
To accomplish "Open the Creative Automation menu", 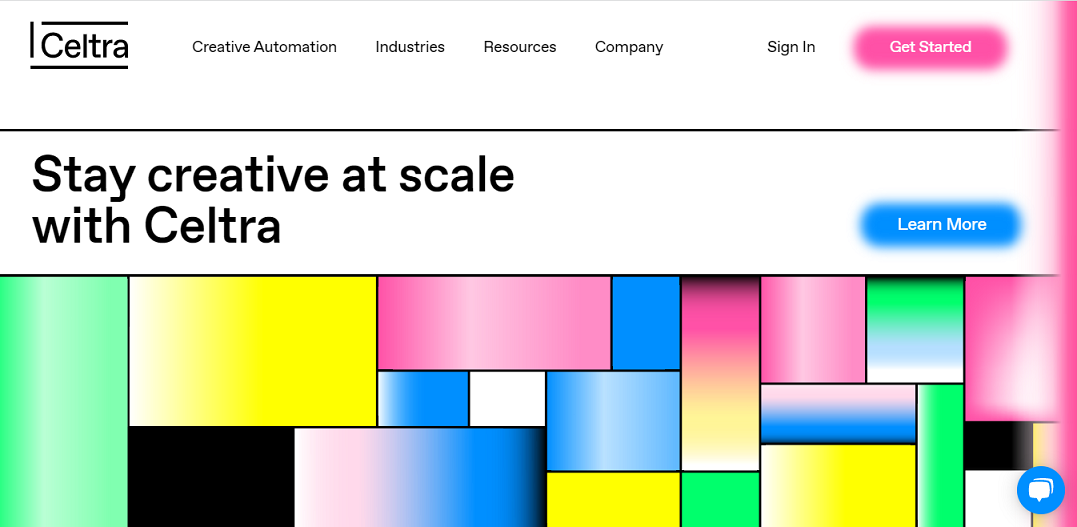I will click(x=264, y=47).
